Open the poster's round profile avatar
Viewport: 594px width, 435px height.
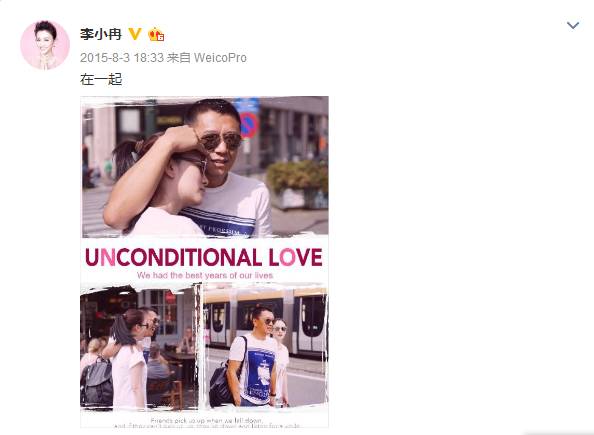(45, 45)
